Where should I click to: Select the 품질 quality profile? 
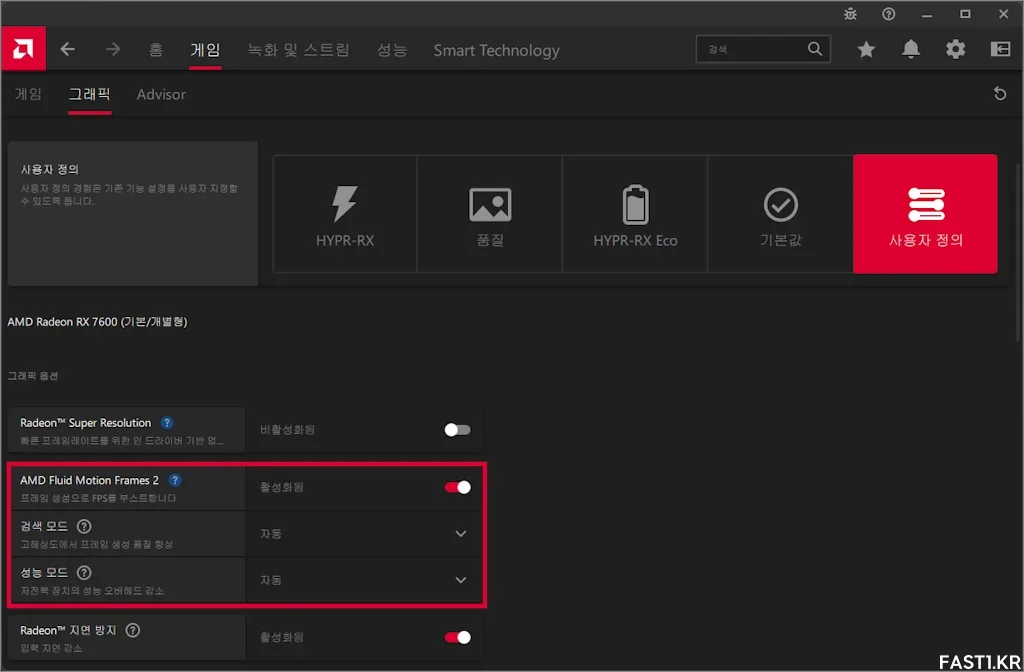[490, 214]
